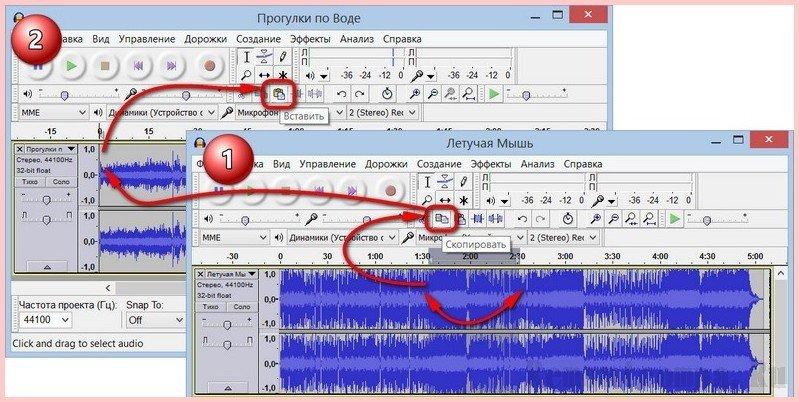Toggle Sync-Lock in Летучая Мышь toolbar
Screen dimensions: 799x402
pos(568,219)
